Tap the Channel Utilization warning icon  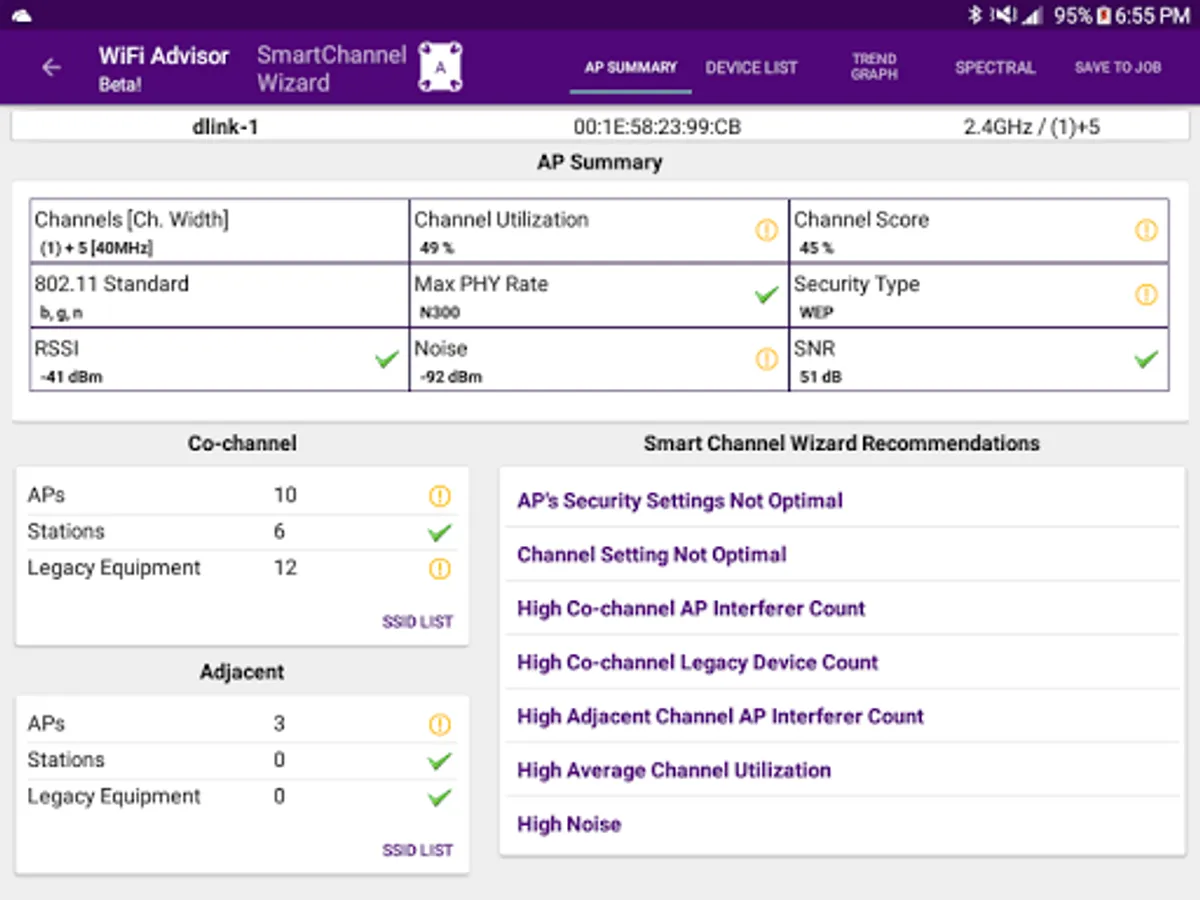[767, 231]
